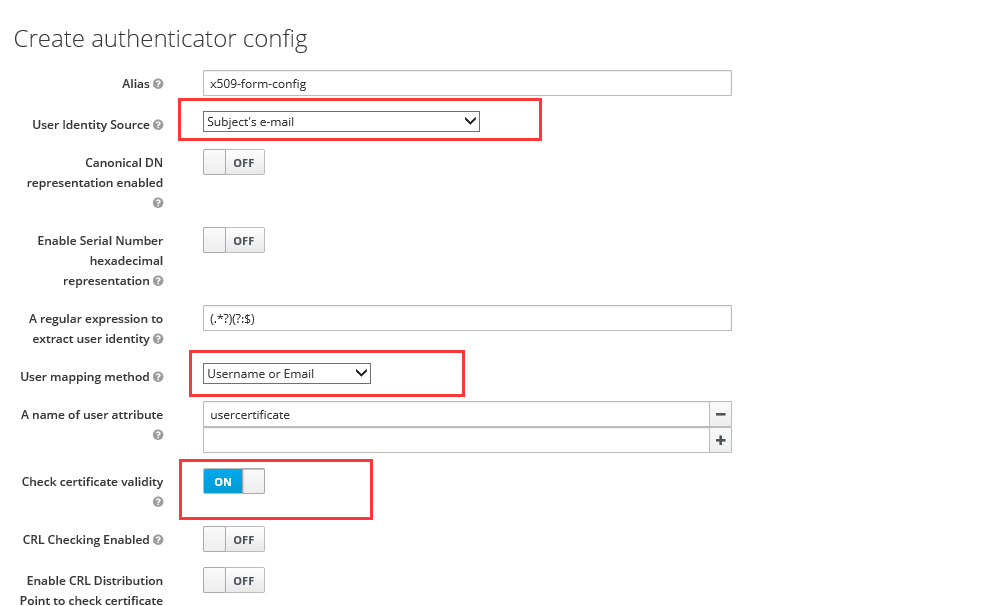The image size is (991, 606).
Task: Show help for User mapping method
Action: coord(156,377)
